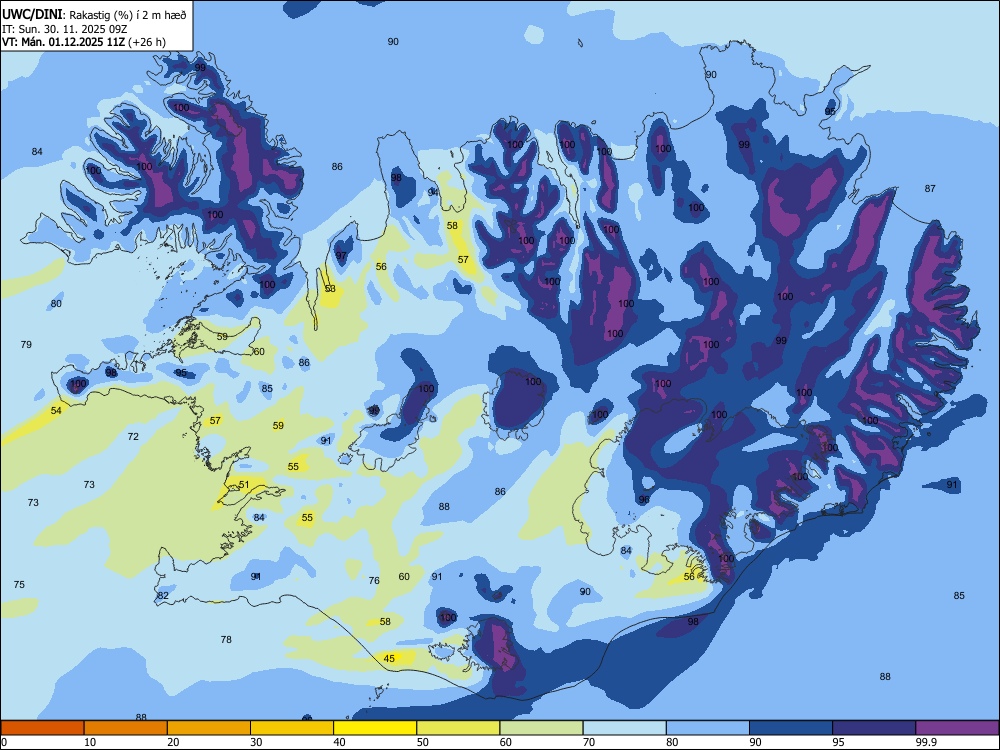The width and height of the screenshot is (1000, 750).
Task: Pick the 50–60 pale yellow legend swatch
Action: tap(458, 728)
